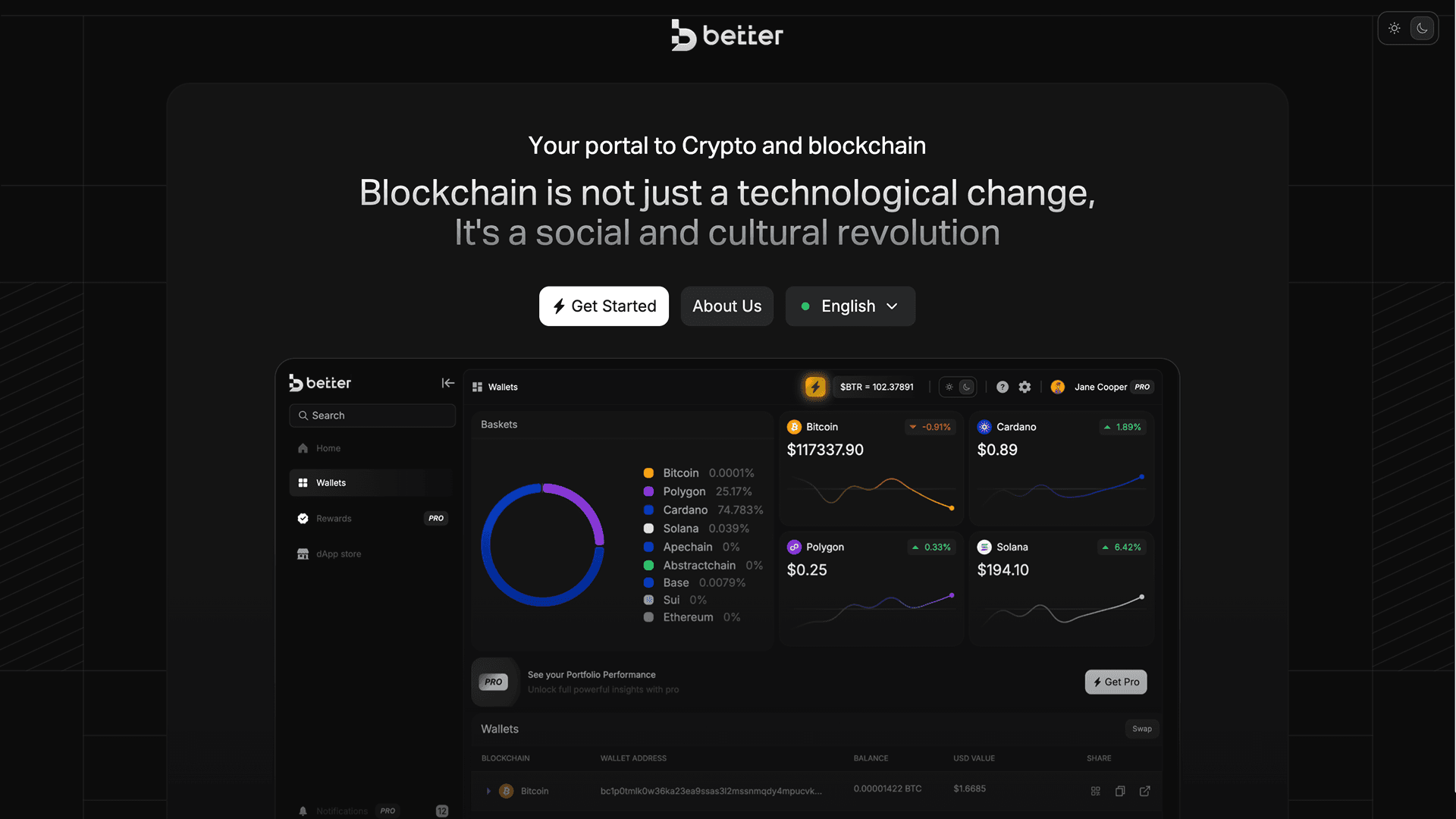The image size is (1456, 819).
Task: Switch dashboard to light mode
Action: (x=949, y=387)
